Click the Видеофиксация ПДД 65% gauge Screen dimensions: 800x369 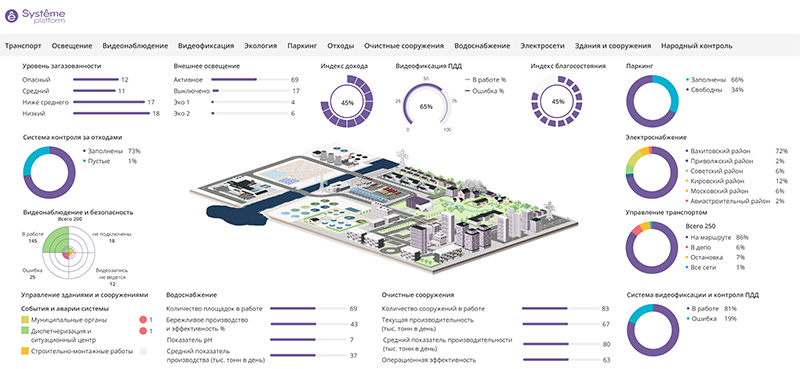point(427,106)
